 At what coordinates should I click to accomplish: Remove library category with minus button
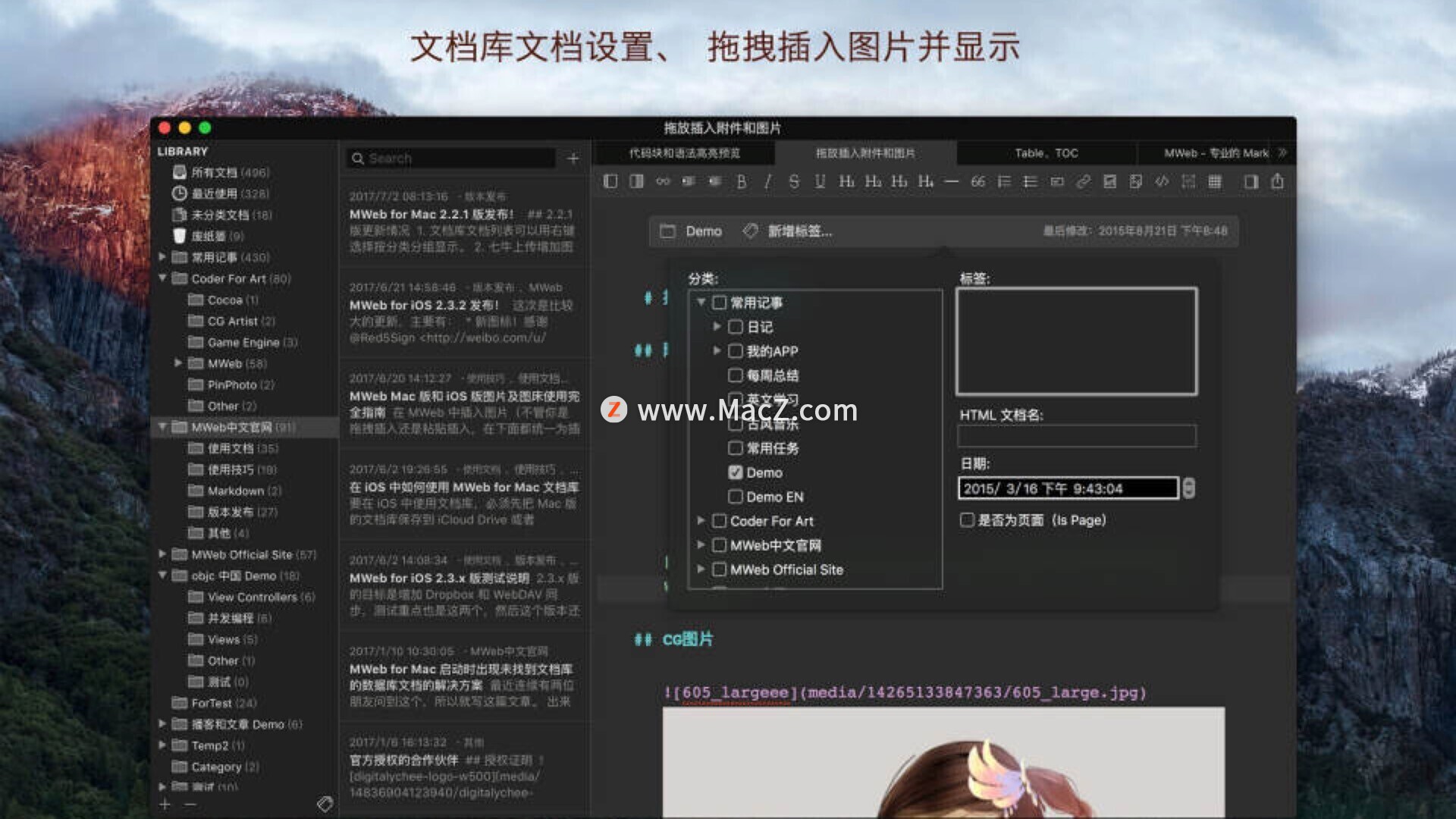pyautogui.click(x=190, y=804)
